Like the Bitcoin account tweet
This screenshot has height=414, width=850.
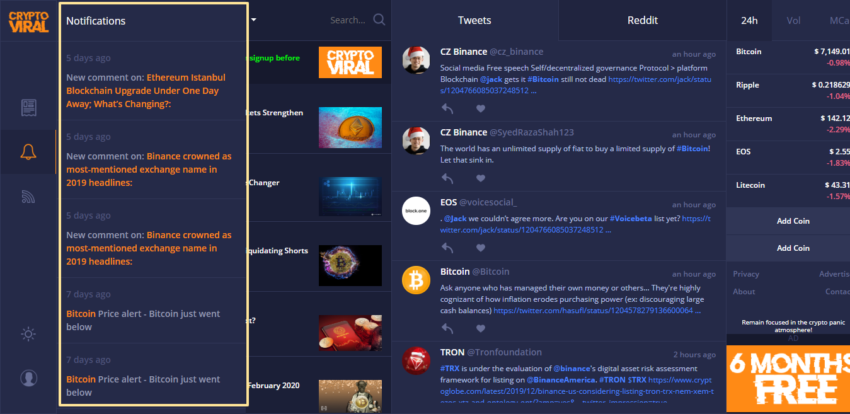pyautogui.click(x=480, y=328)
